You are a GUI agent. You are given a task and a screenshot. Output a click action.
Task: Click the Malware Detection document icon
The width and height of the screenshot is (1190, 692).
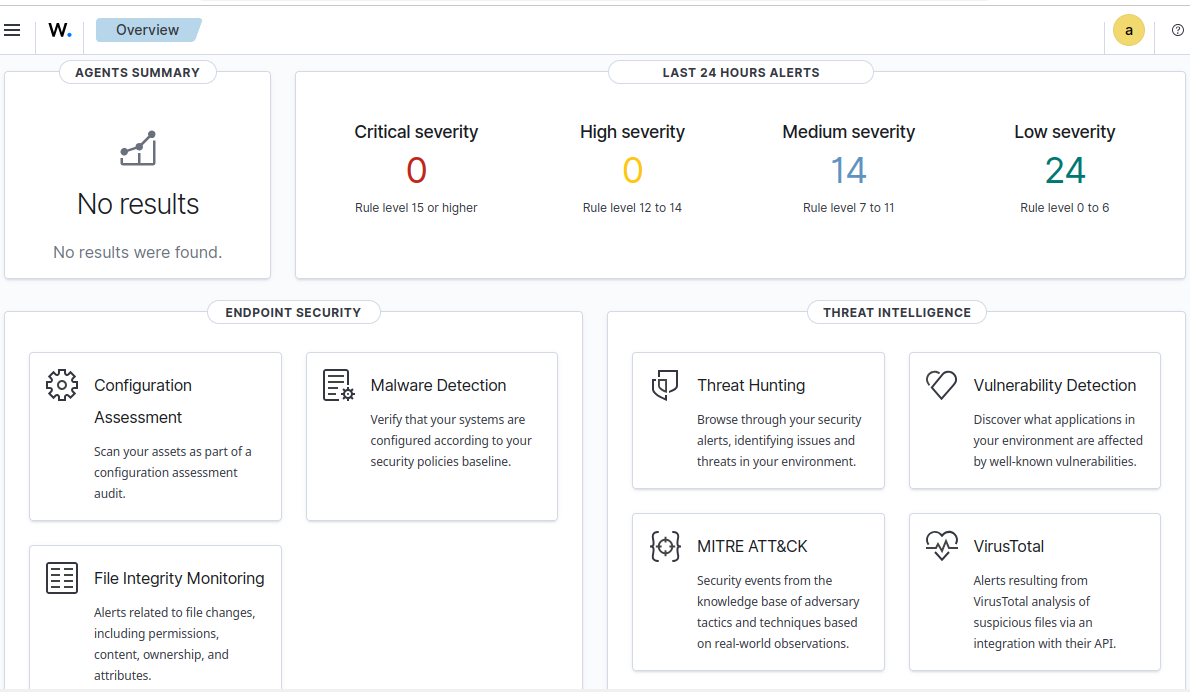pos(338,385)
